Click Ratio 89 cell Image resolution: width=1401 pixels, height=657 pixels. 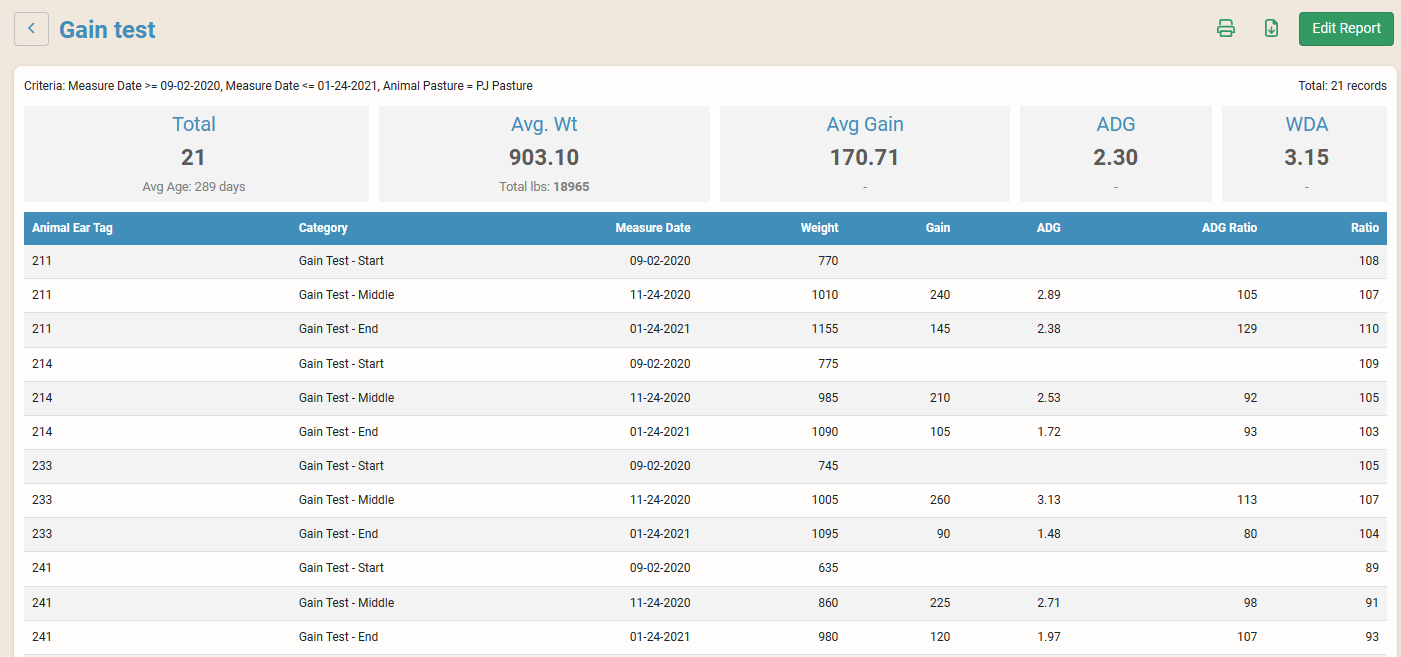pyautogui.click(x=1372, y=568)
